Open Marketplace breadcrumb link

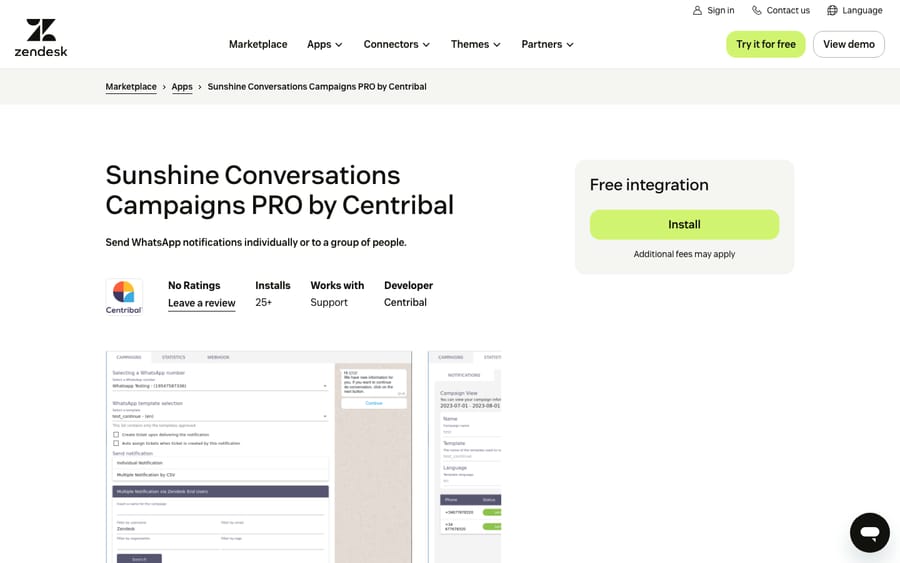(x=131, y=87)
